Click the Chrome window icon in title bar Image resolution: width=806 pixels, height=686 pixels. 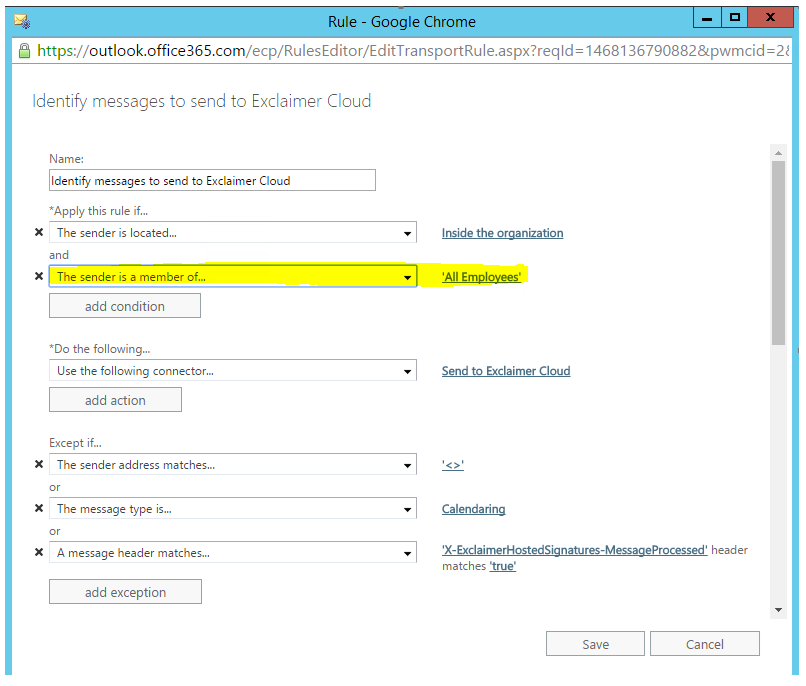point(21,20)
